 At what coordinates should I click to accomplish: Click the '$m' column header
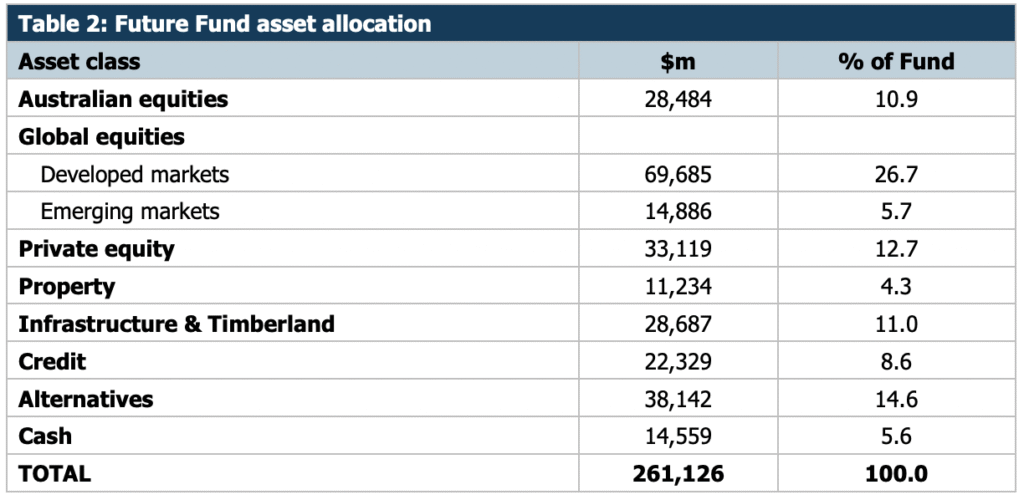(x=678, y=61)
